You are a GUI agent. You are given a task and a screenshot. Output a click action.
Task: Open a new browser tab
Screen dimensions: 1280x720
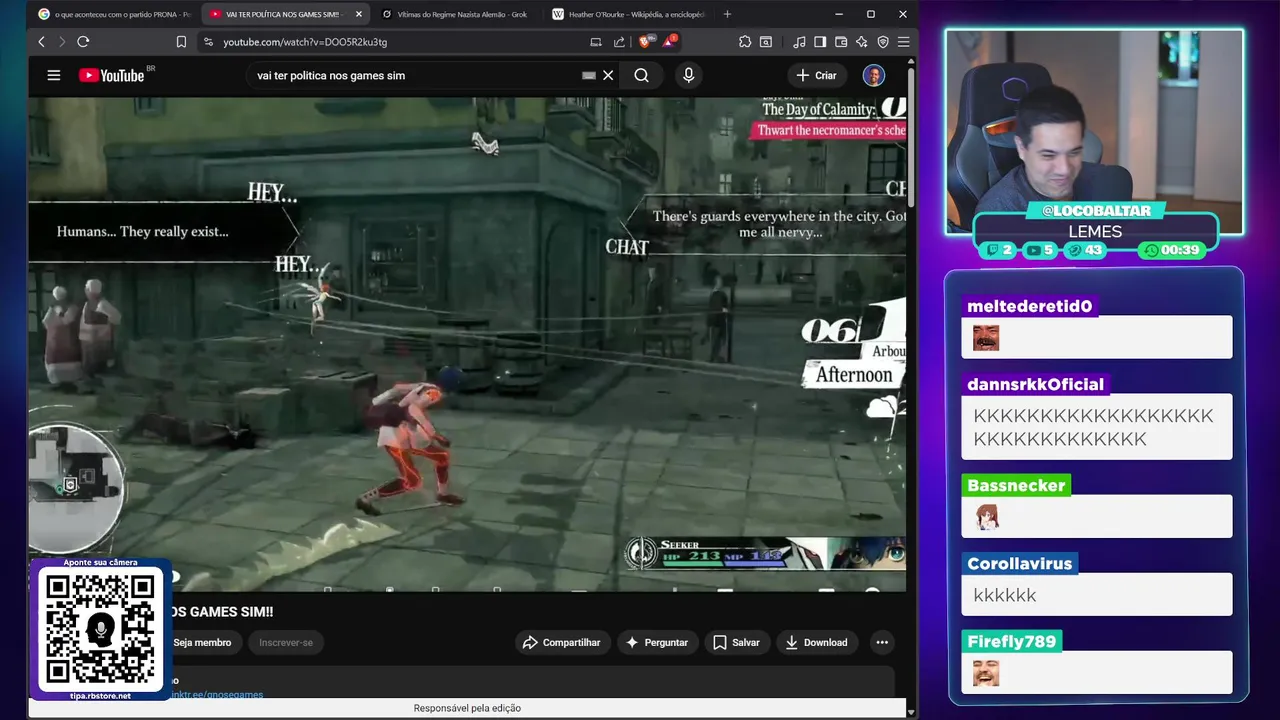pyautogui.click(x=727, y=14)
